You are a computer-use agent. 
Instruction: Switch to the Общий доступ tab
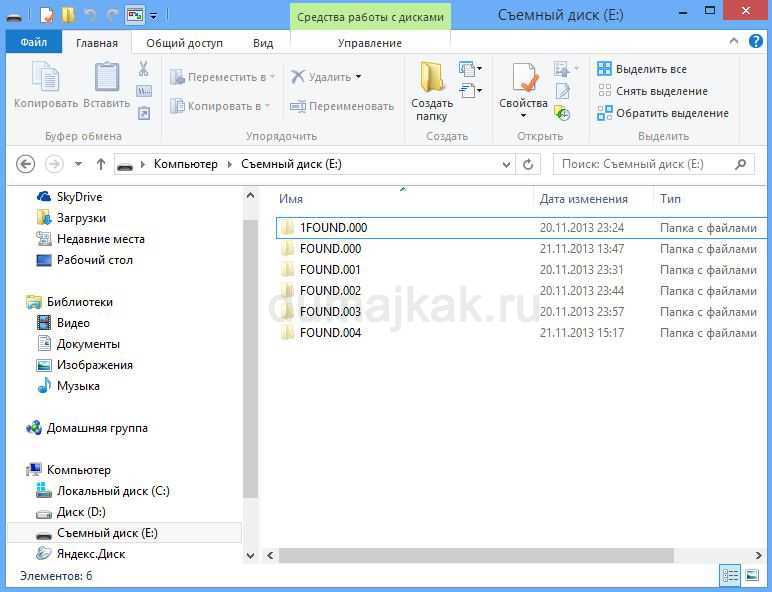click(185, 43)
